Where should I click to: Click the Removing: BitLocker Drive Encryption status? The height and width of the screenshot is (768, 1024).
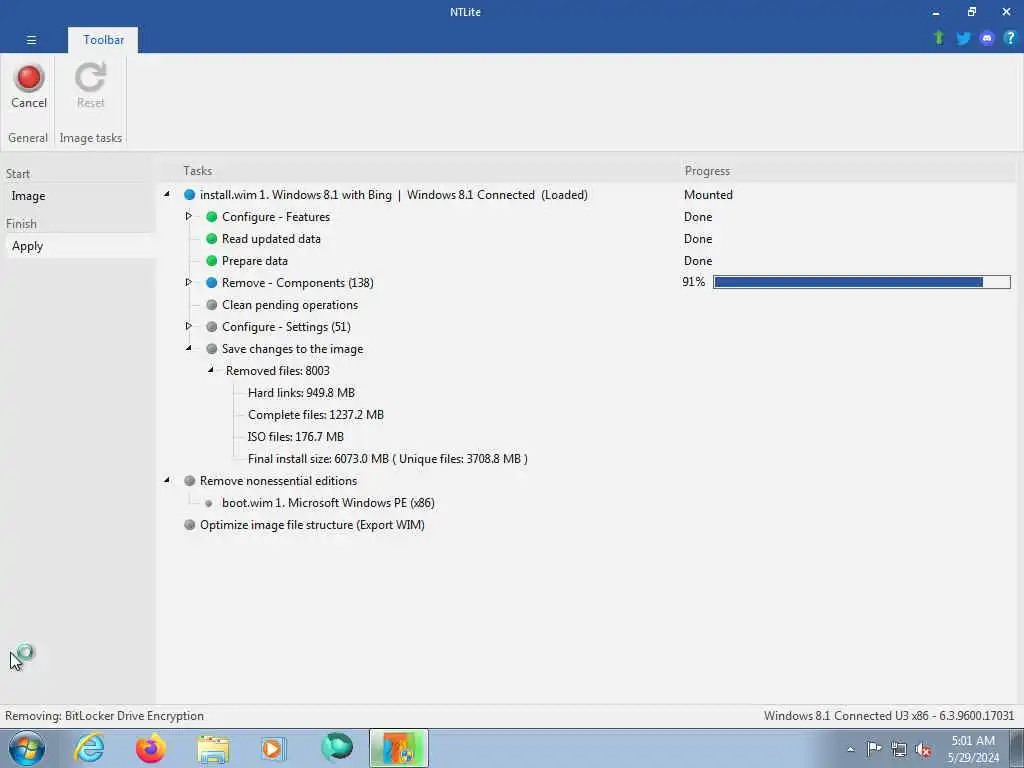click(104, 716)
